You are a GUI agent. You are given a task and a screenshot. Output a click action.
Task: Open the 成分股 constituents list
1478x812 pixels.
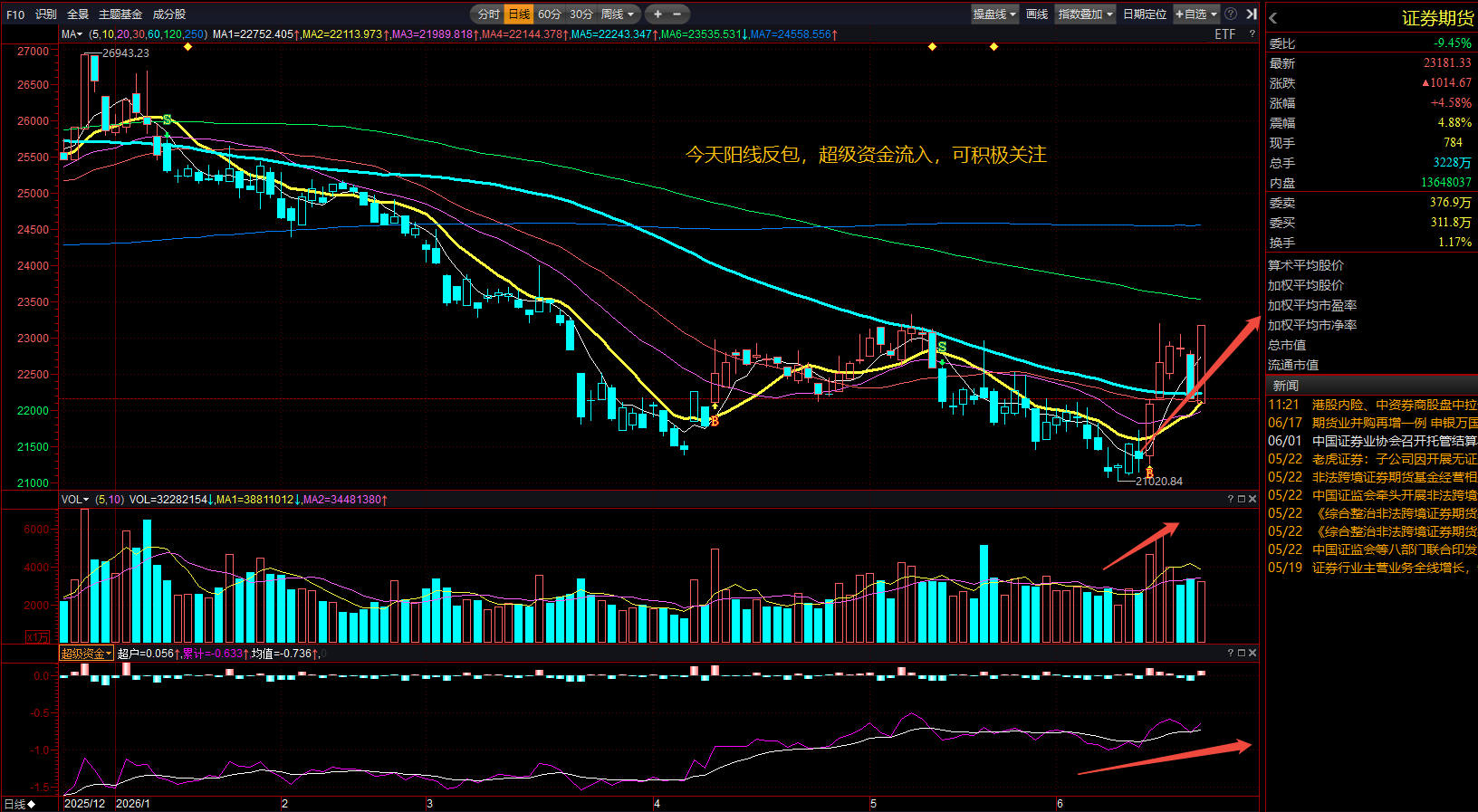point(169,14)
